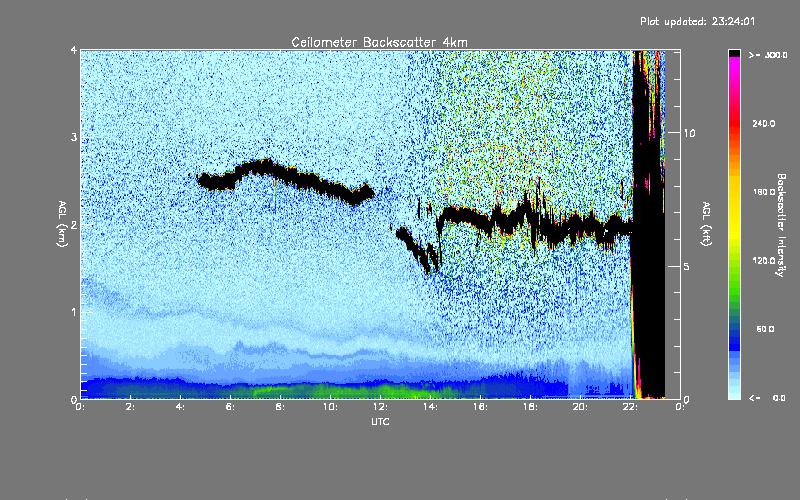800x500 pixels.
Task: Click the '14:' hour tick label
Action: pos(430,407)
